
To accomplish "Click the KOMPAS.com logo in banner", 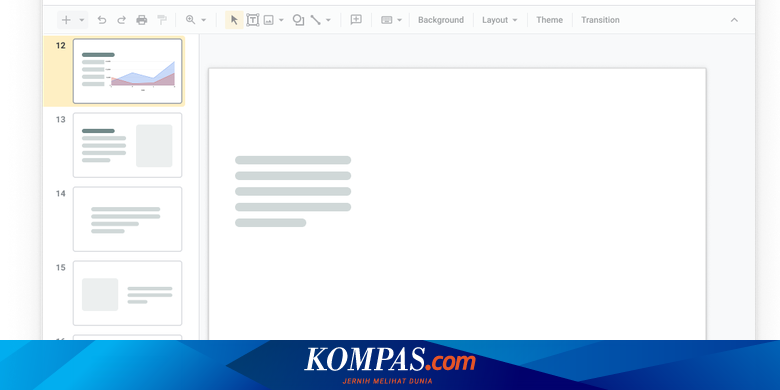I will pos(390,360).
